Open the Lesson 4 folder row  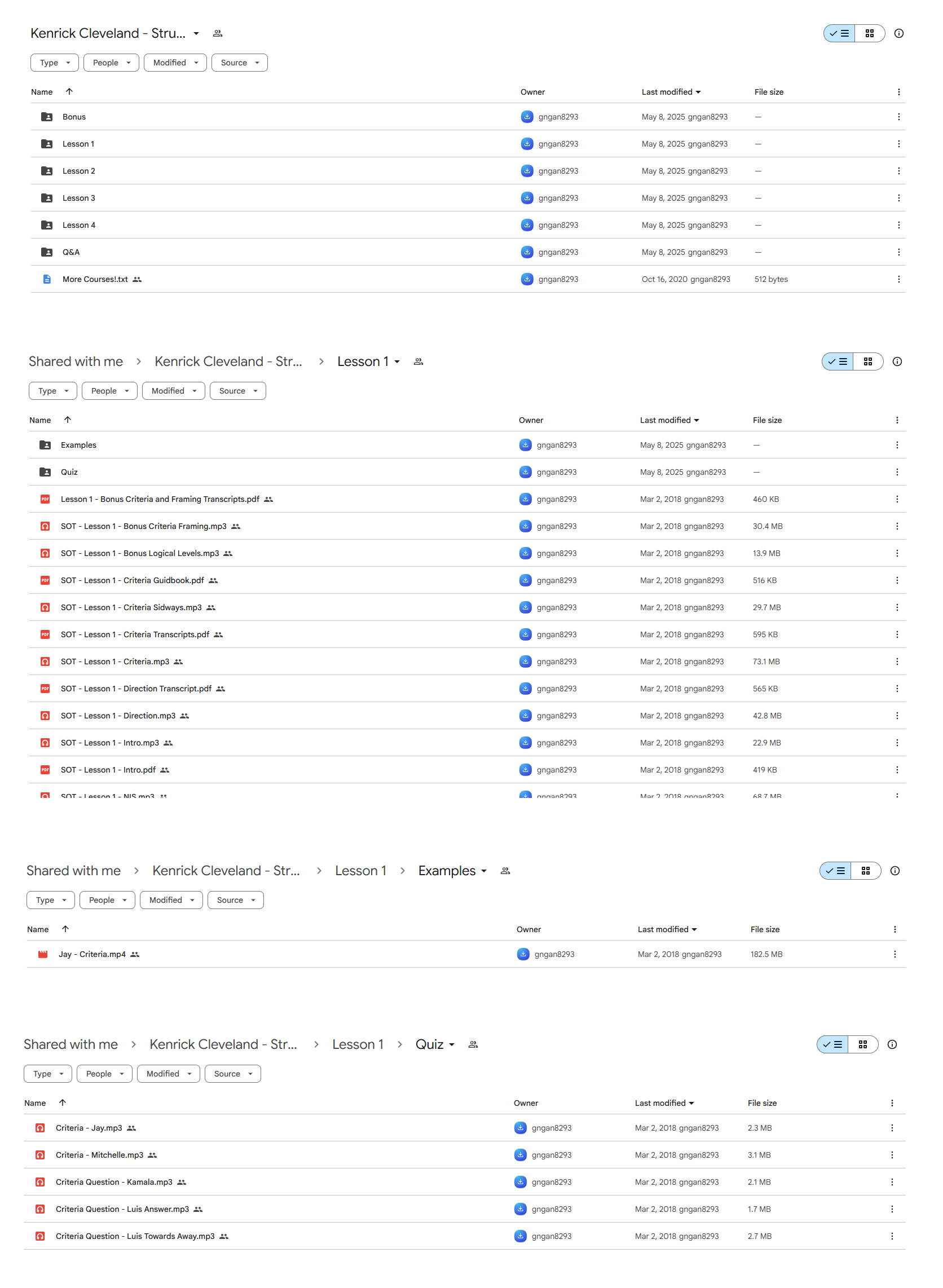(x=468, y=225)
